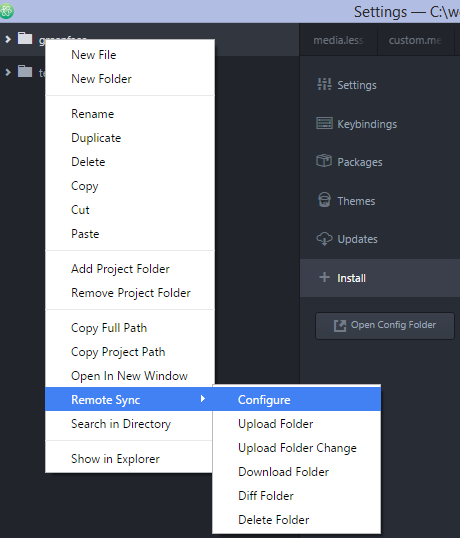The image size is (460, 538).
Task: Click the Atom logo in title bar
Action: [x=6, y=11]
